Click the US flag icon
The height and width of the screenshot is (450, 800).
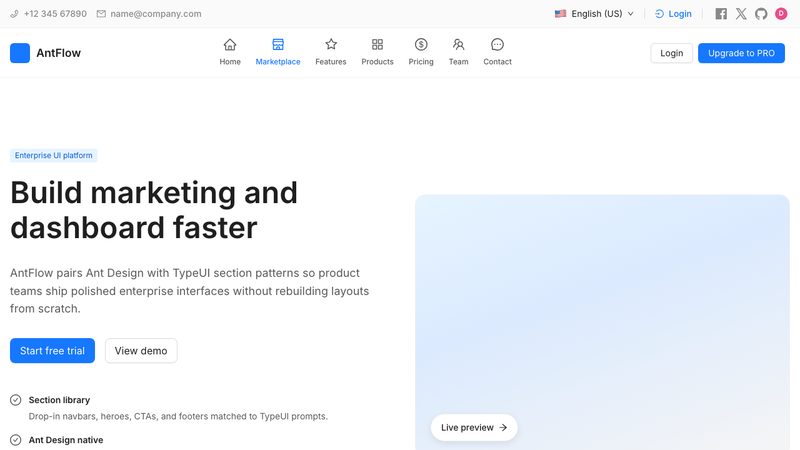560,14
